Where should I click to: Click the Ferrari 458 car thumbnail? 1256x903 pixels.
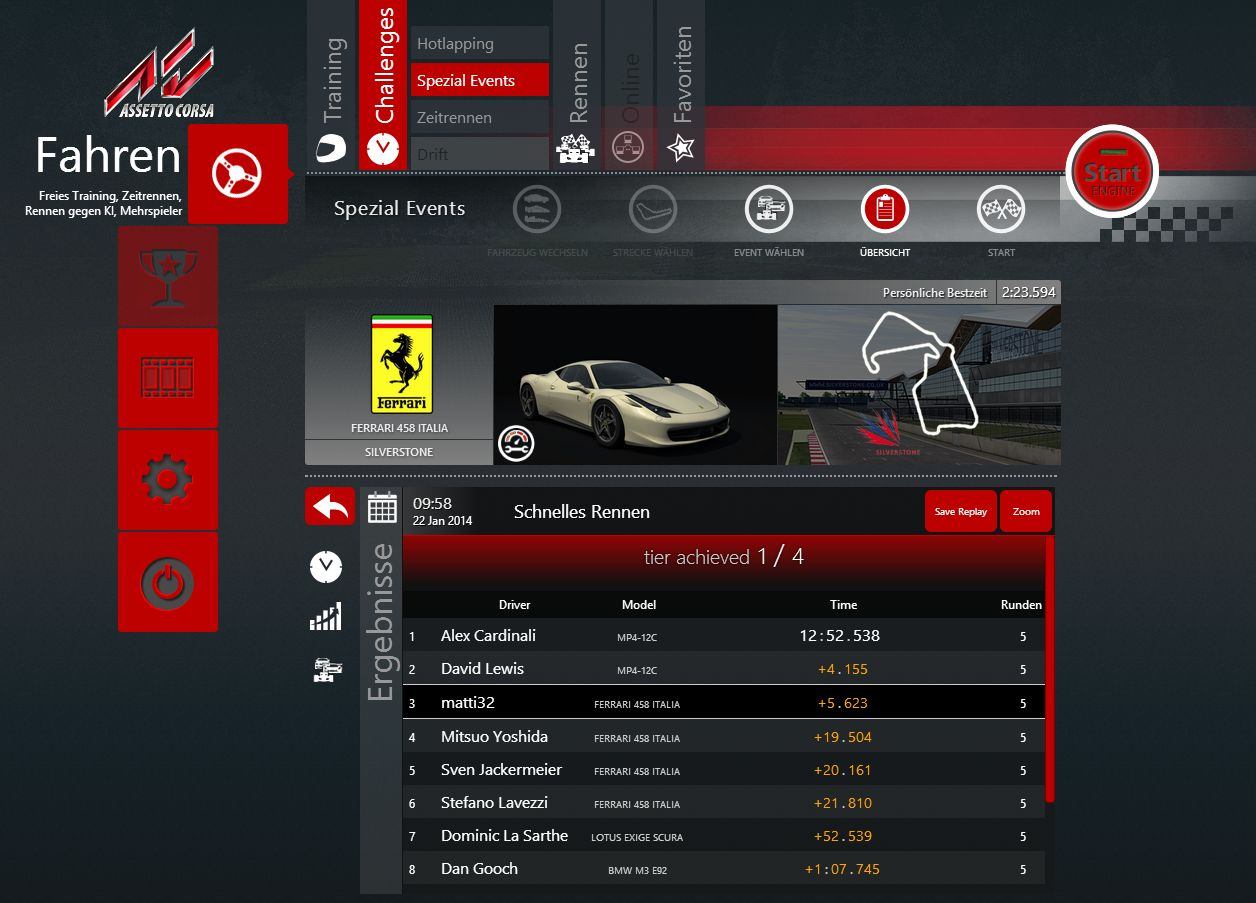[x=635, y=385]
